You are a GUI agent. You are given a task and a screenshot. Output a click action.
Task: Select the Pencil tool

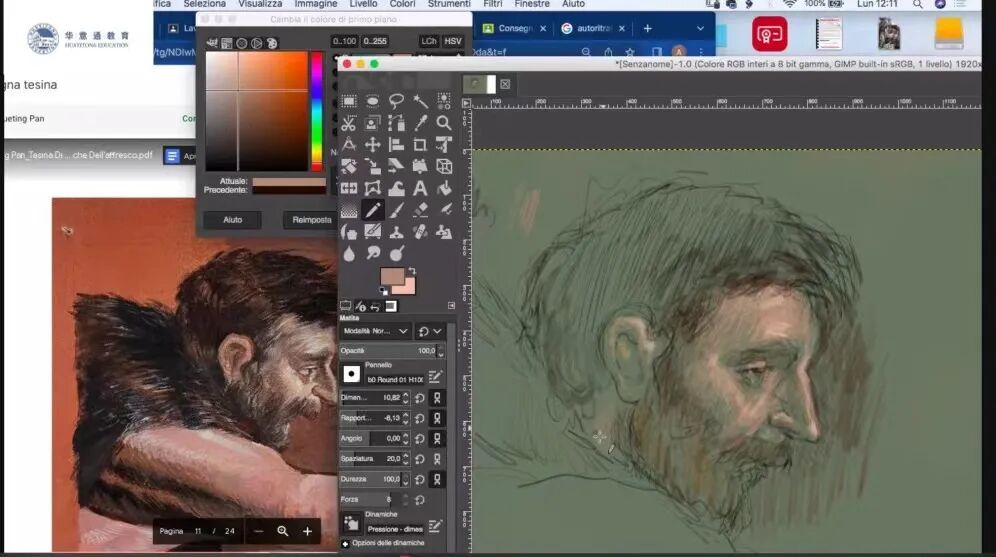point(372,210)
